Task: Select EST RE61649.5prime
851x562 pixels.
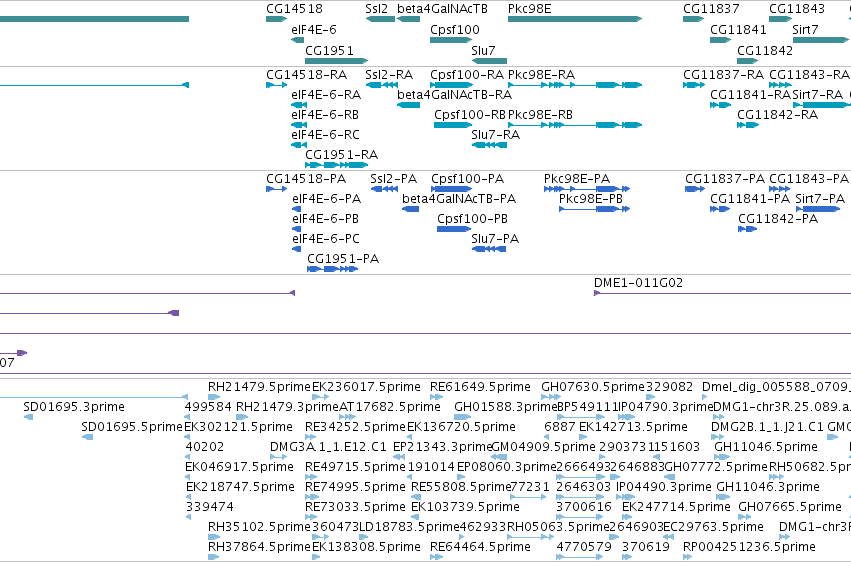Action: click(480, 387)
